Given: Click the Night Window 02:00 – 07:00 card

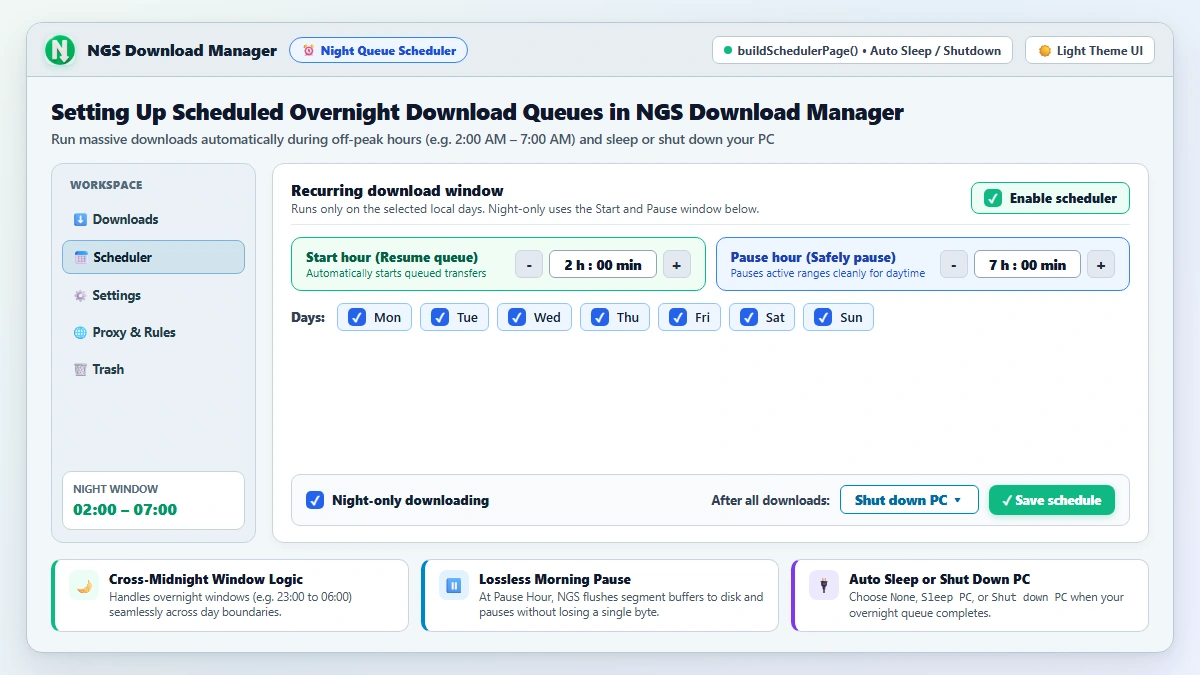Looking at the screenshot, I should coord(153,500).
